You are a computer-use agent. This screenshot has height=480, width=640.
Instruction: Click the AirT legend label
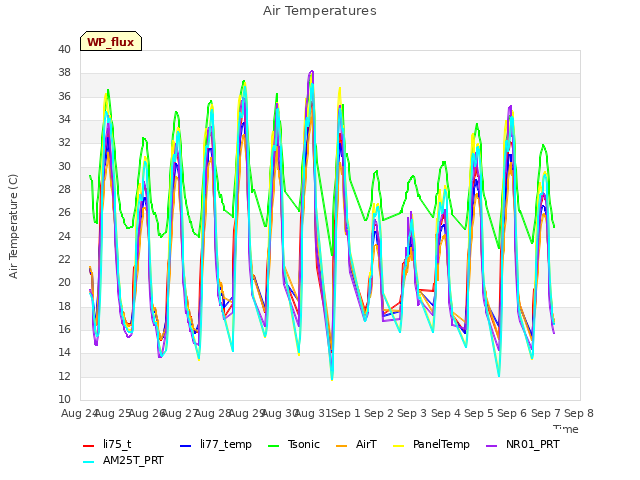click(366, 444)
